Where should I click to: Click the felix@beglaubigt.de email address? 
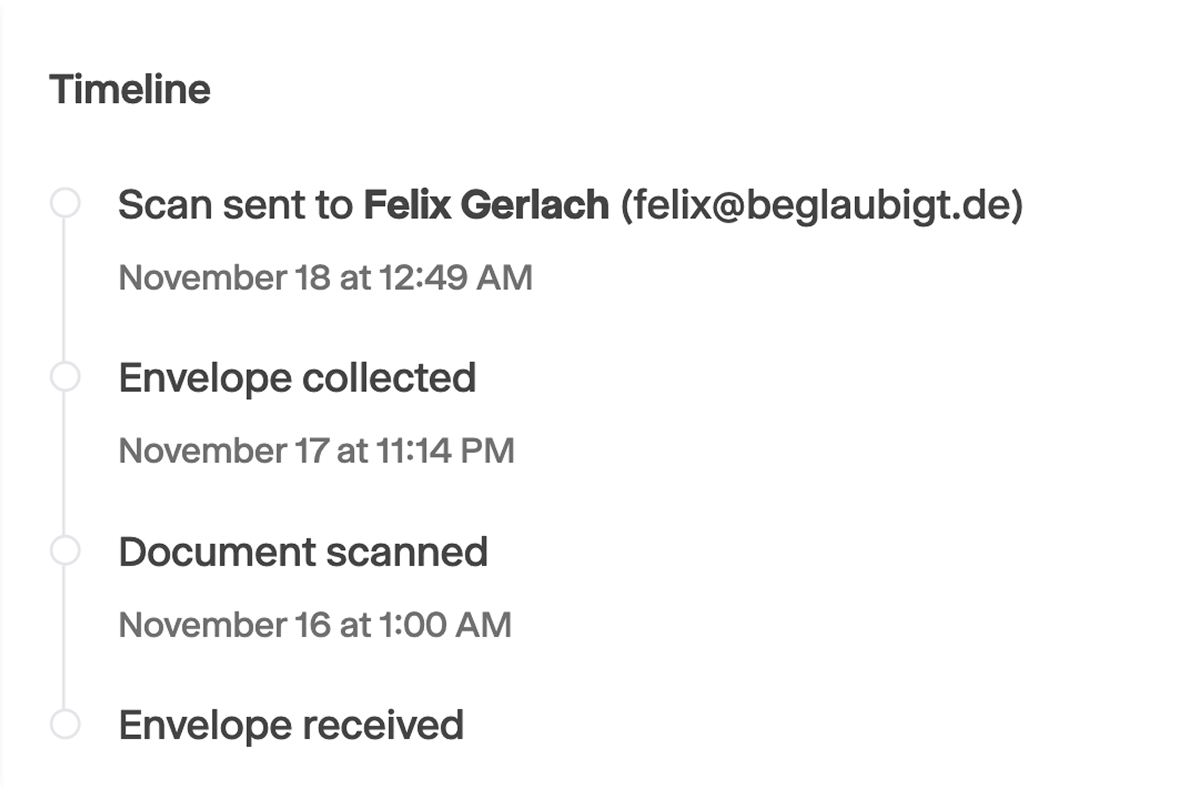tap(822, 205)
